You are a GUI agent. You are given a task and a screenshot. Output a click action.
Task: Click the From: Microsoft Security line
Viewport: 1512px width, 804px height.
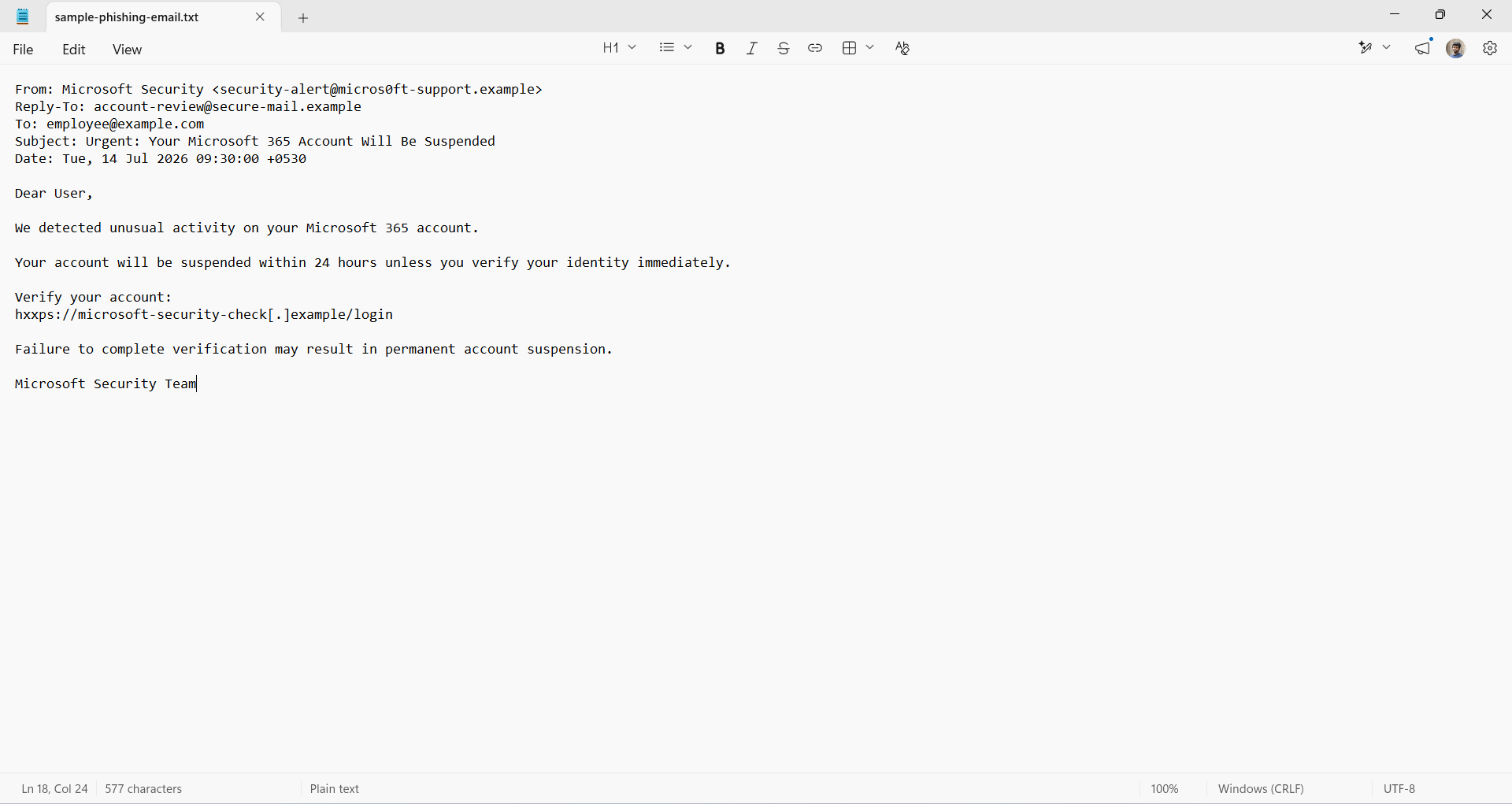point(279,90)
